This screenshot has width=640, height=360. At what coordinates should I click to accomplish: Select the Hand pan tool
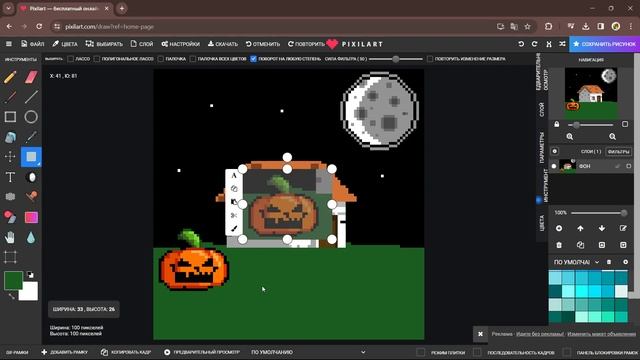coord(10,237)
